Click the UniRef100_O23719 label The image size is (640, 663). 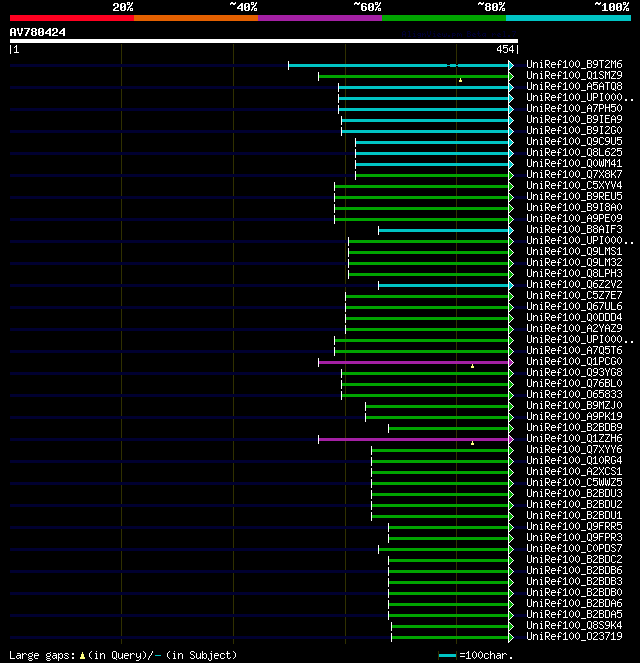(x=574, y=636)
